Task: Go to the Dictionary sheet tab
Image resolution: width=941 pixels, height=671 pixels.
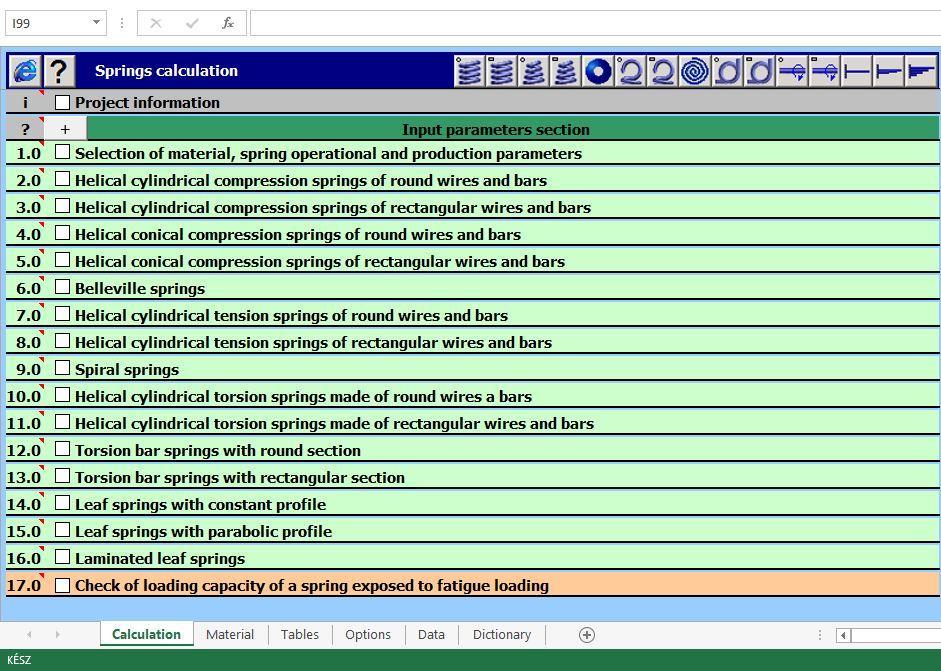Action: tap(502, 634)
